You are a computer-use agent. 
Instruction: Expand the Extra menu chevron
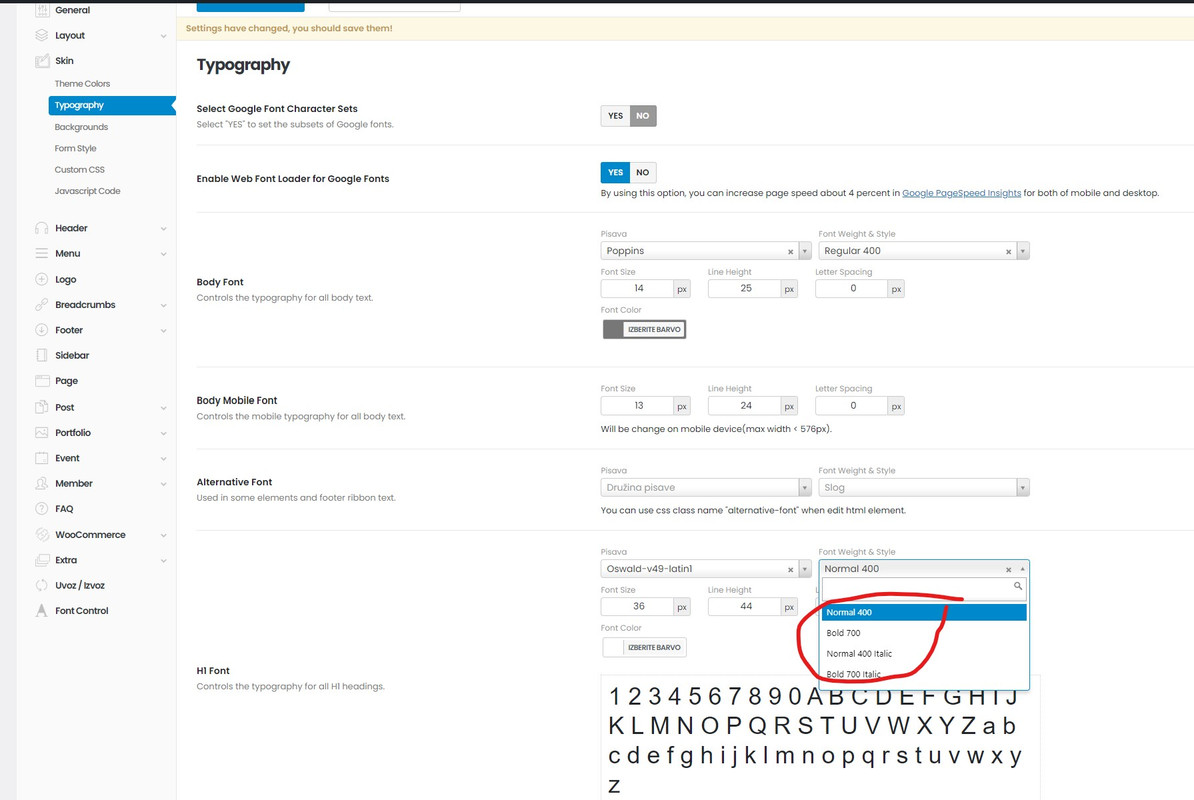coord(164,561)
